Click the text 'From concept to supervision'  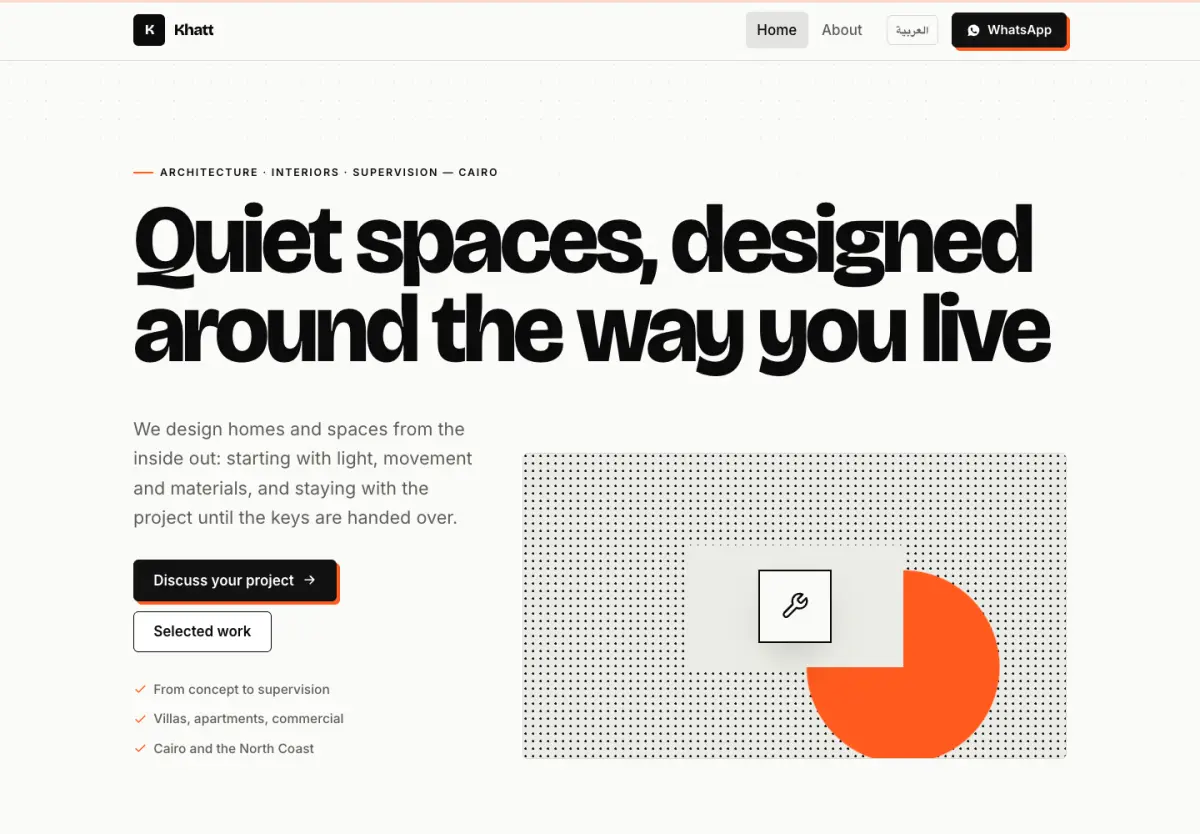pyautogui.click(x=241, y=689)
